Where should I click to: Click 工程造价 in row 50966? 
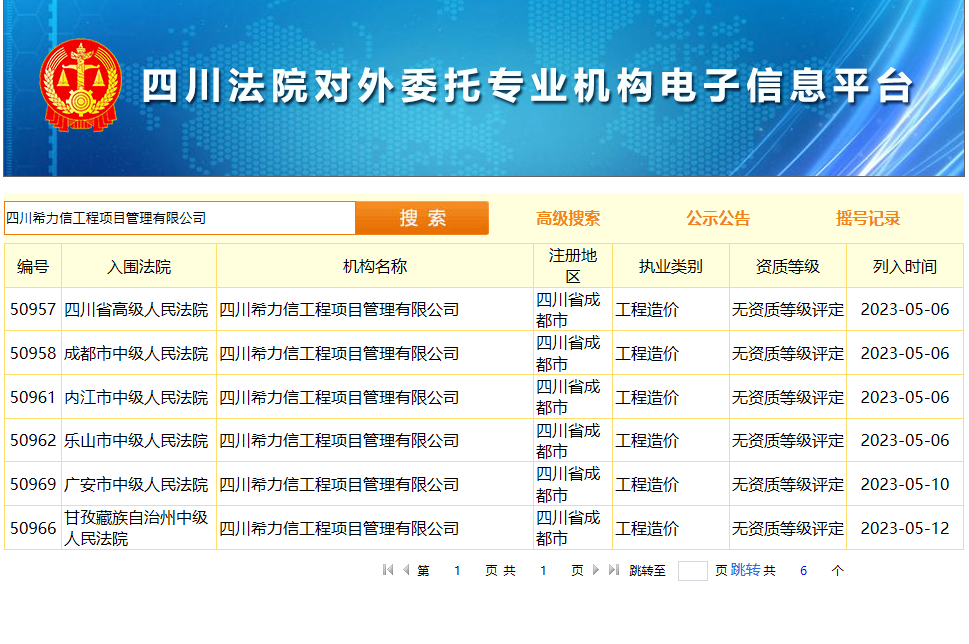(647, 528)
